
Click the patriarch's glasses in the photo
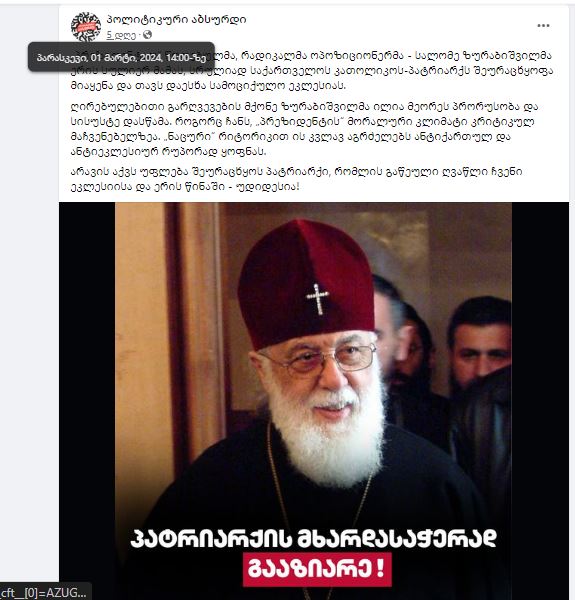[321, 359]
